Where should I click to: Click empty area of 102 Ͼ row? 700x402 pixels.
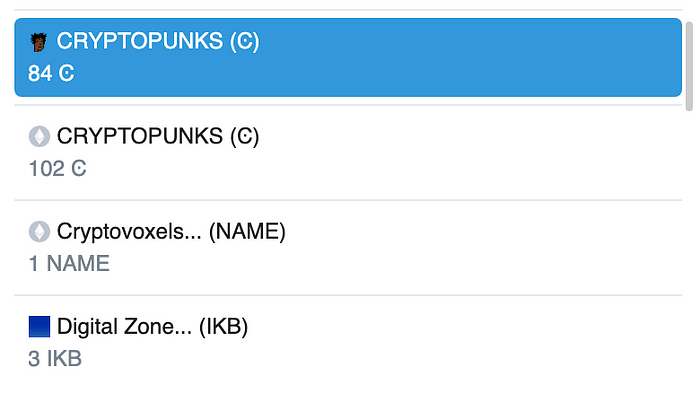pyautogui.click(x=446, y=153)
